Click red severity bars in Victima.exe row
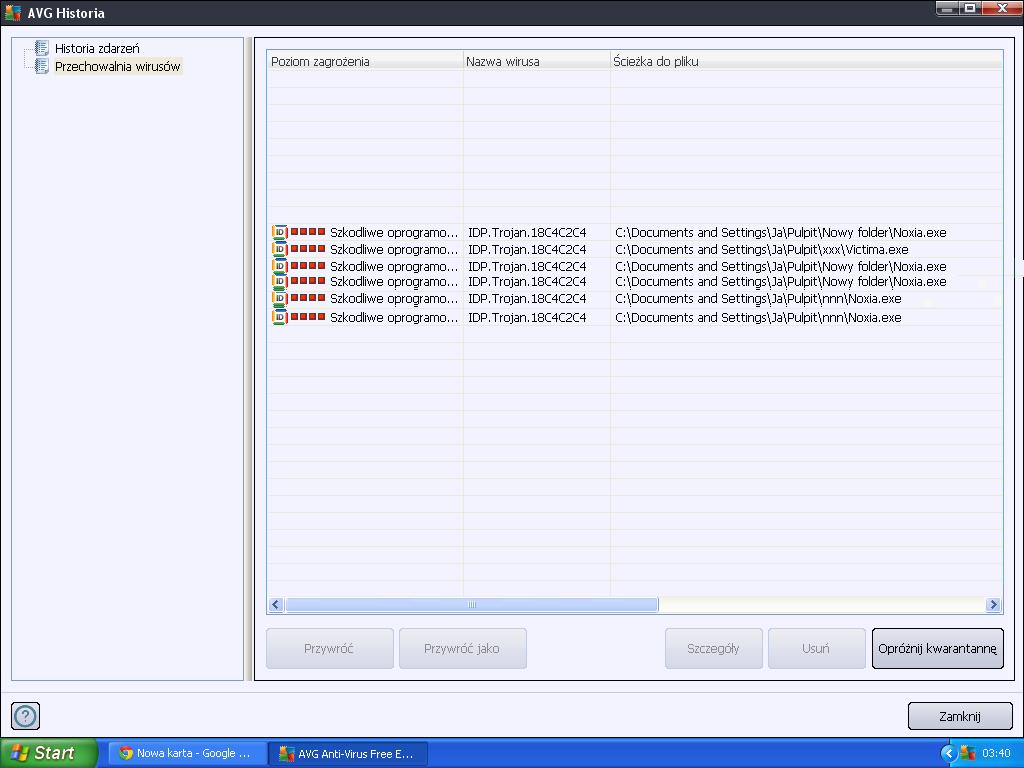Viewport: 1024px width, 768px height. [x=308, y=249]
